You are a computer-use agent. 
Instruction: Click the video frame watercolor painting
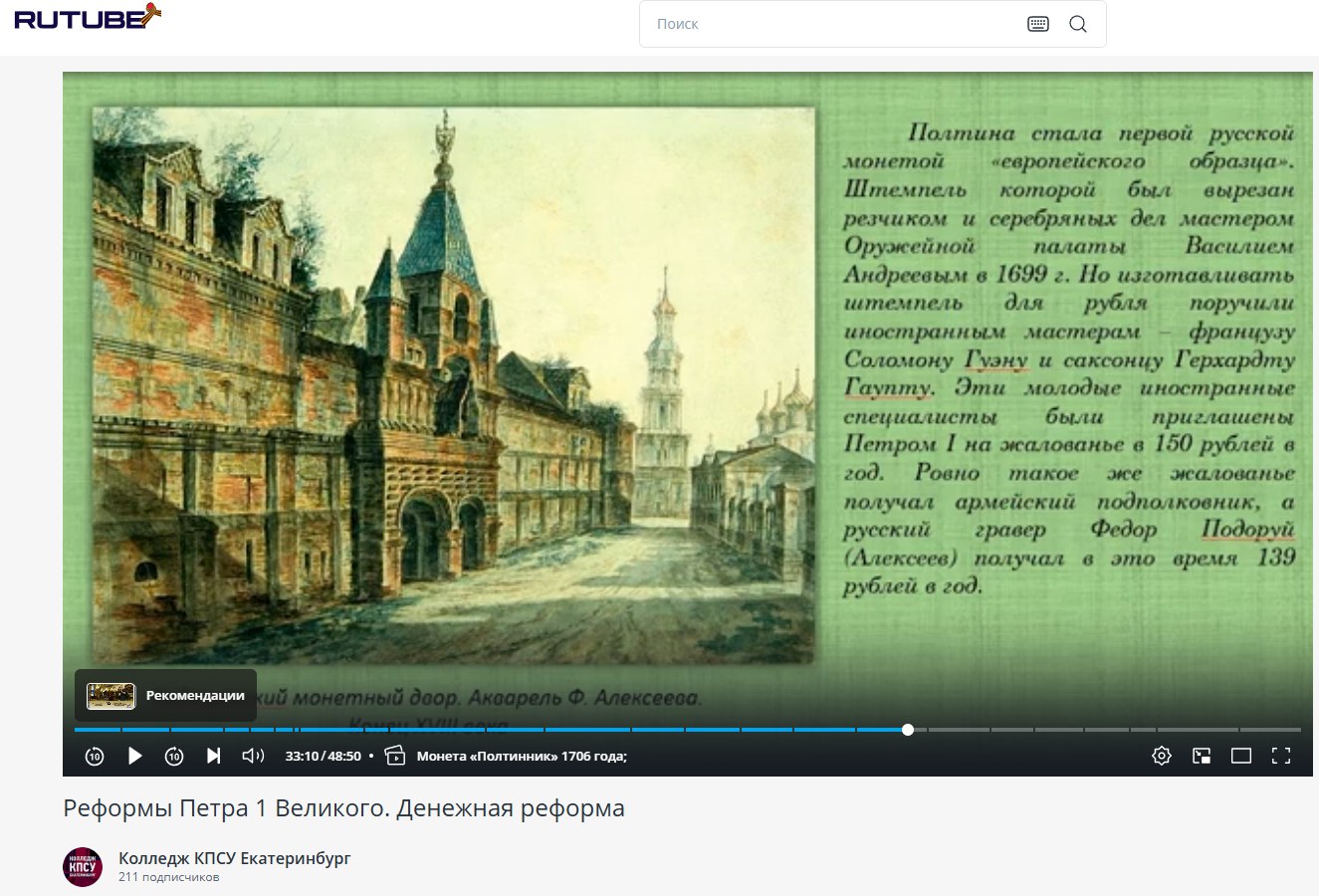(x=454, y=384)
